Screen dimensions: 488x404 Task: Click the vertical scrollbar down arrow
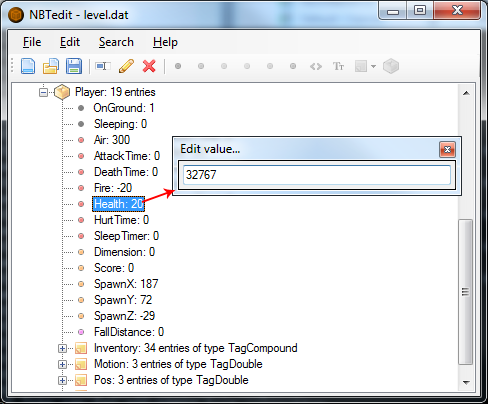point(466,383)
